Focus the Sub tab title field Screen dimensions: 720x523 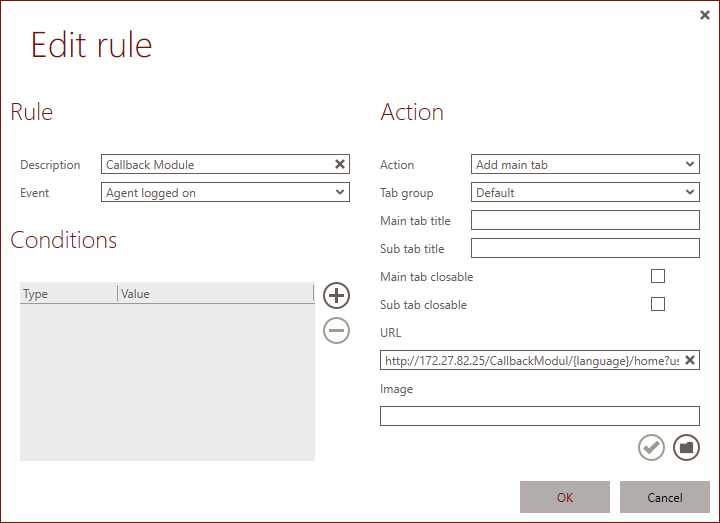[585, 249]
